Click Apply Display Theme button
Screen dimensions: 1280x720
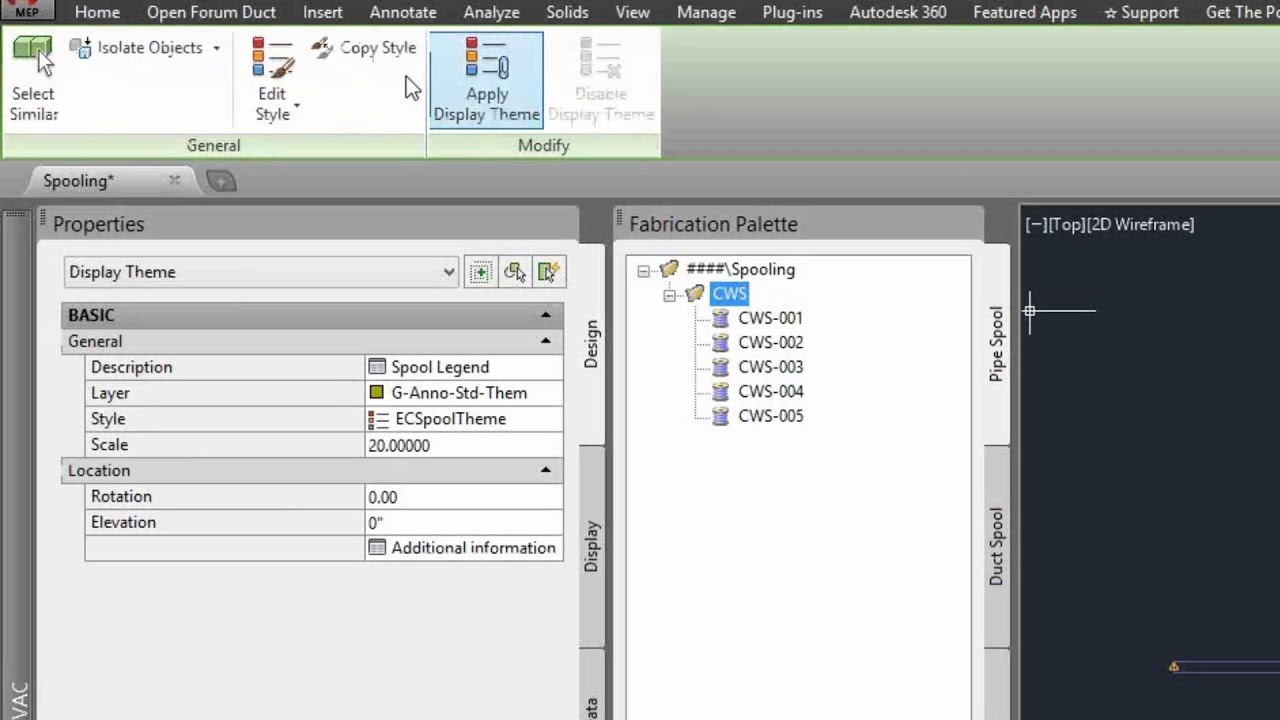click(487, 79)
